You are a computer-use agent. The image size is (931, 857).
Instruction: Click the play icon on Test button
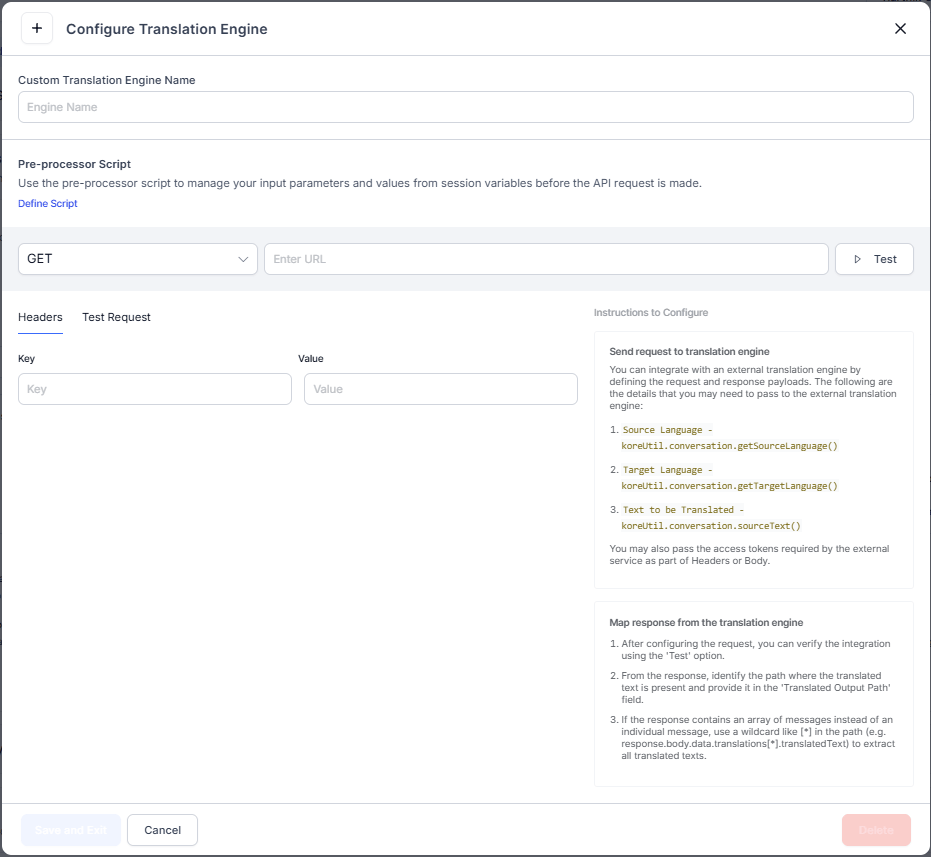point(857,259)
